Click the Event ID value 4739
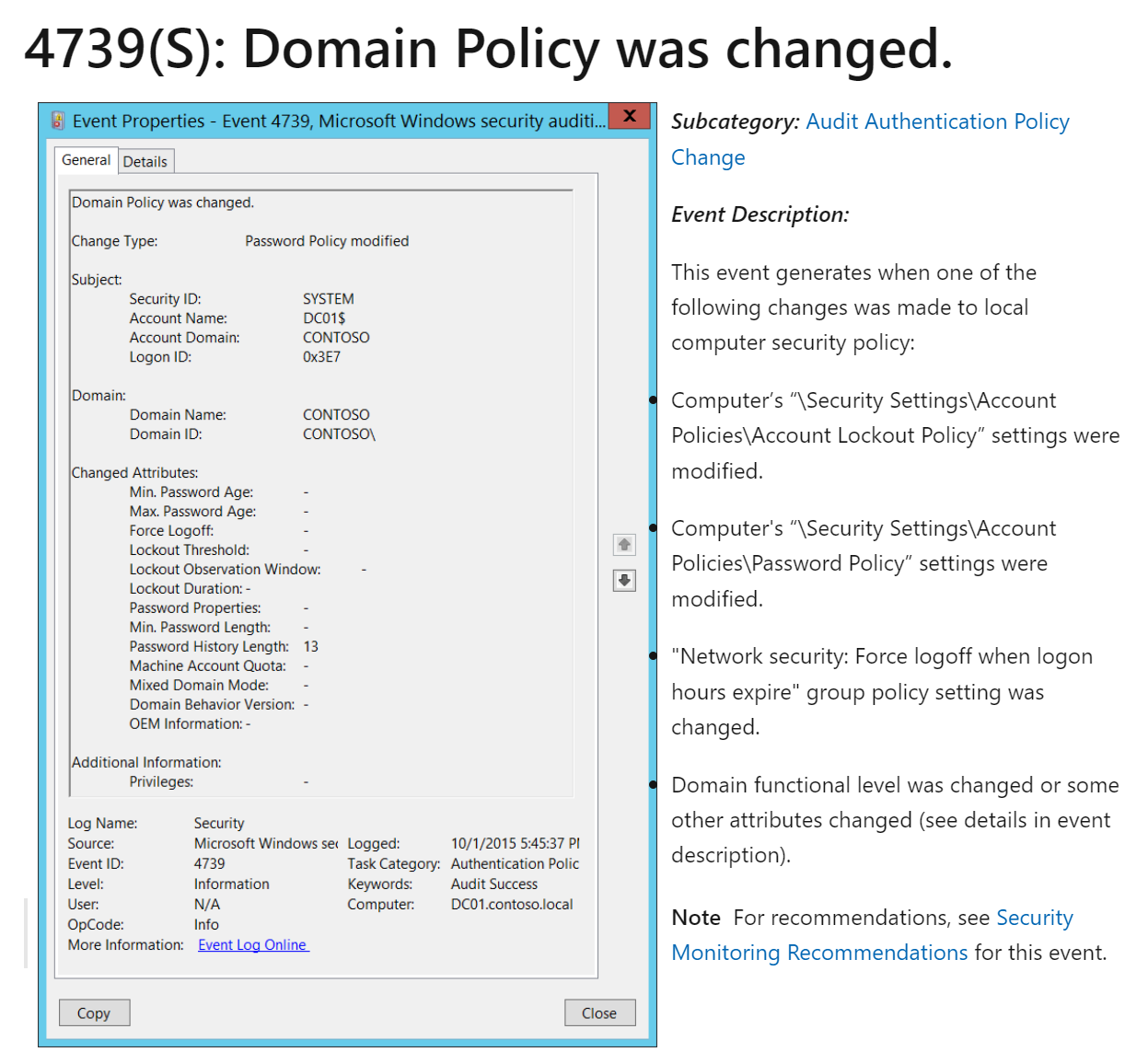Image resolution: width=1148 pixels, height=1052 pixels. 209,864
